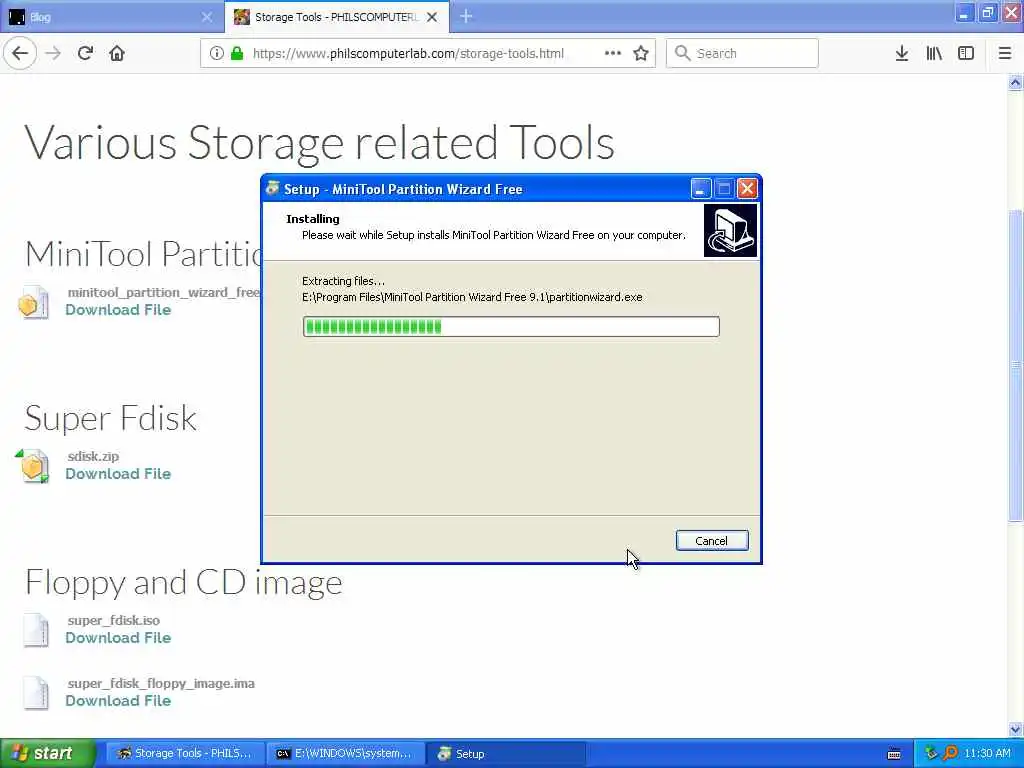Toggle the Firefox sidebar icon

[x=966, y=53]
